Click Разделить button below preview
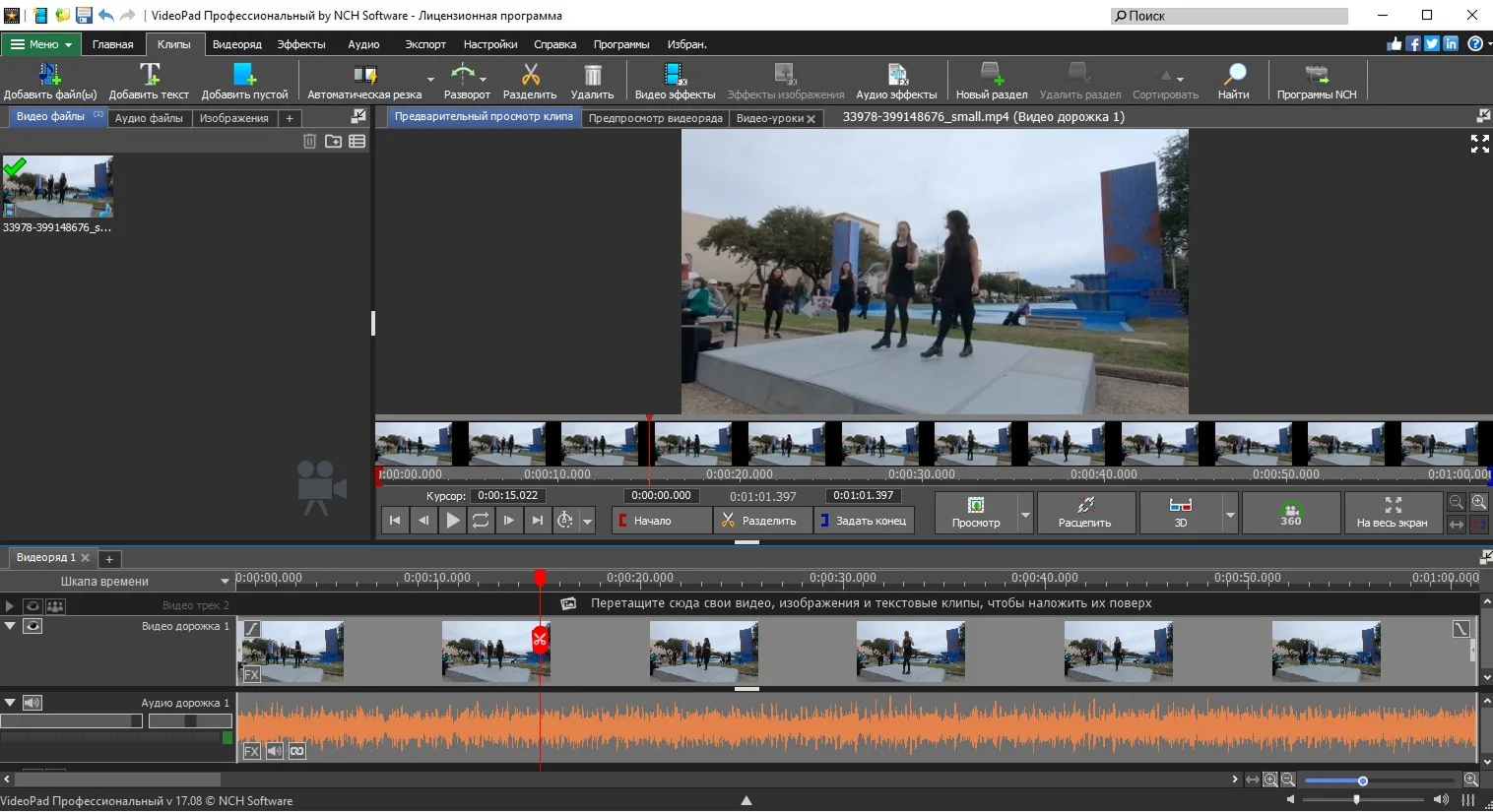 click(x=762, y=521)
